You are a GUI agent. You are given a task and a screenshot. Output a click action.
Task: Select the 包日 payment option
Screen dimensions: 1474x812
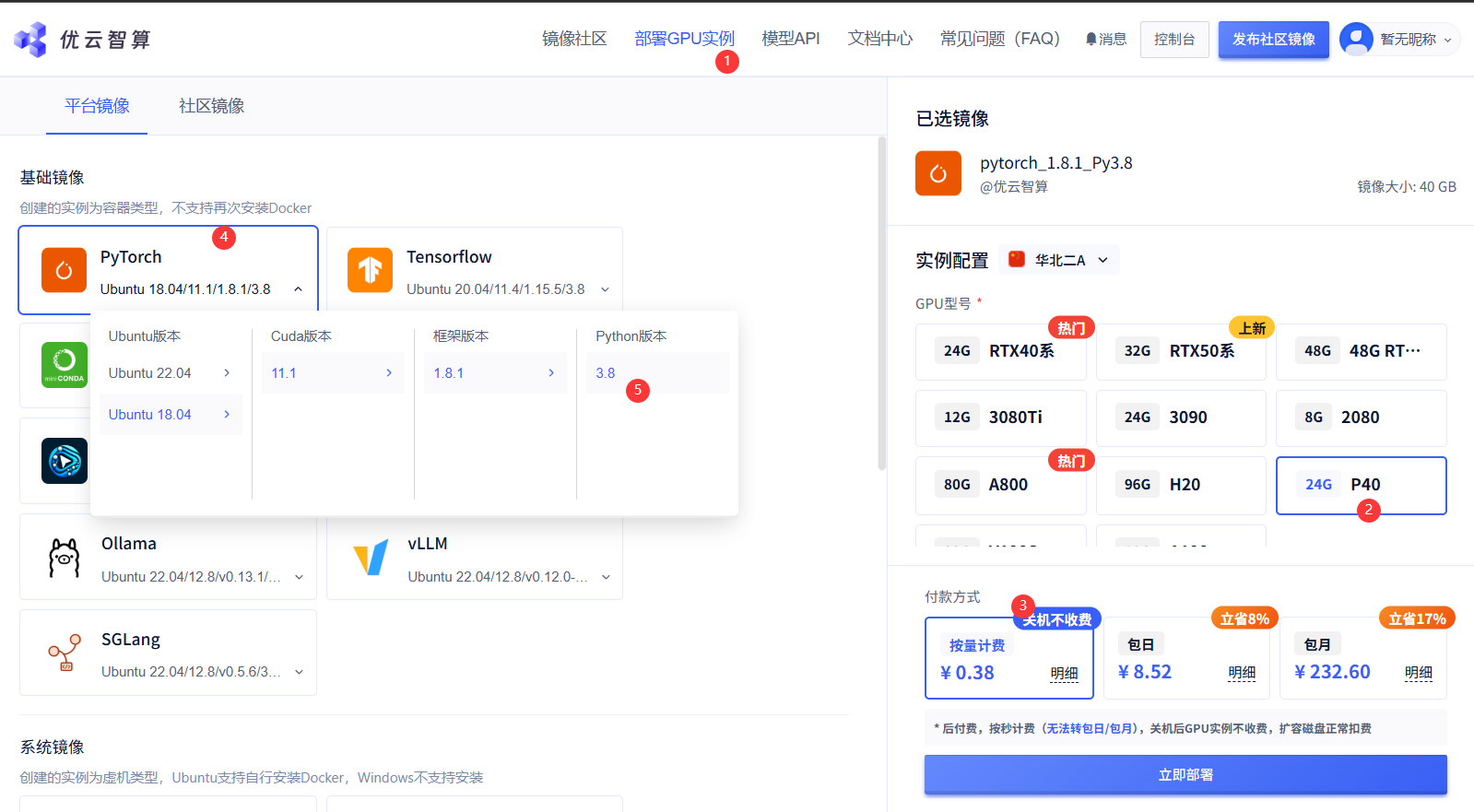coord(1186,658)
